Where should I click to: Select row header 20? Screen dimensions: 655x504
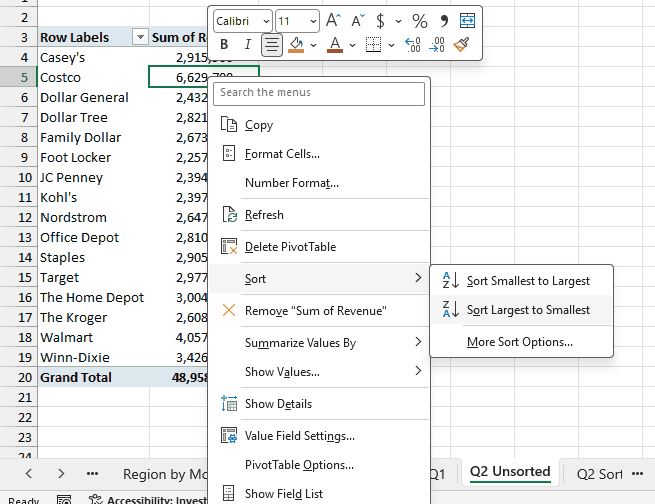(18, 377)
